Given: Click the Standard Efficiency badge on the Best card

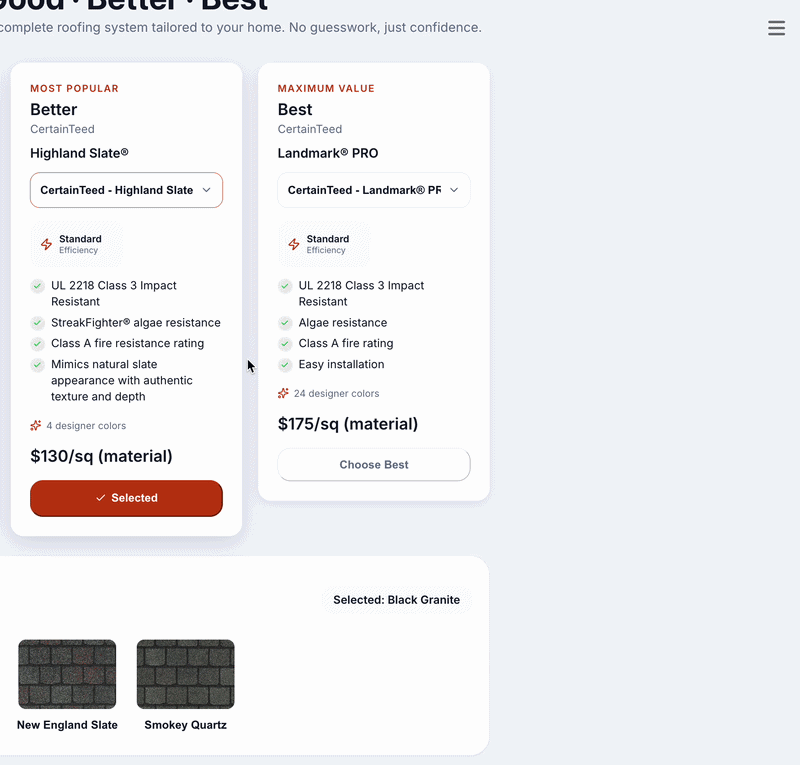Looking at the screenshot, I should coord(323,244).
